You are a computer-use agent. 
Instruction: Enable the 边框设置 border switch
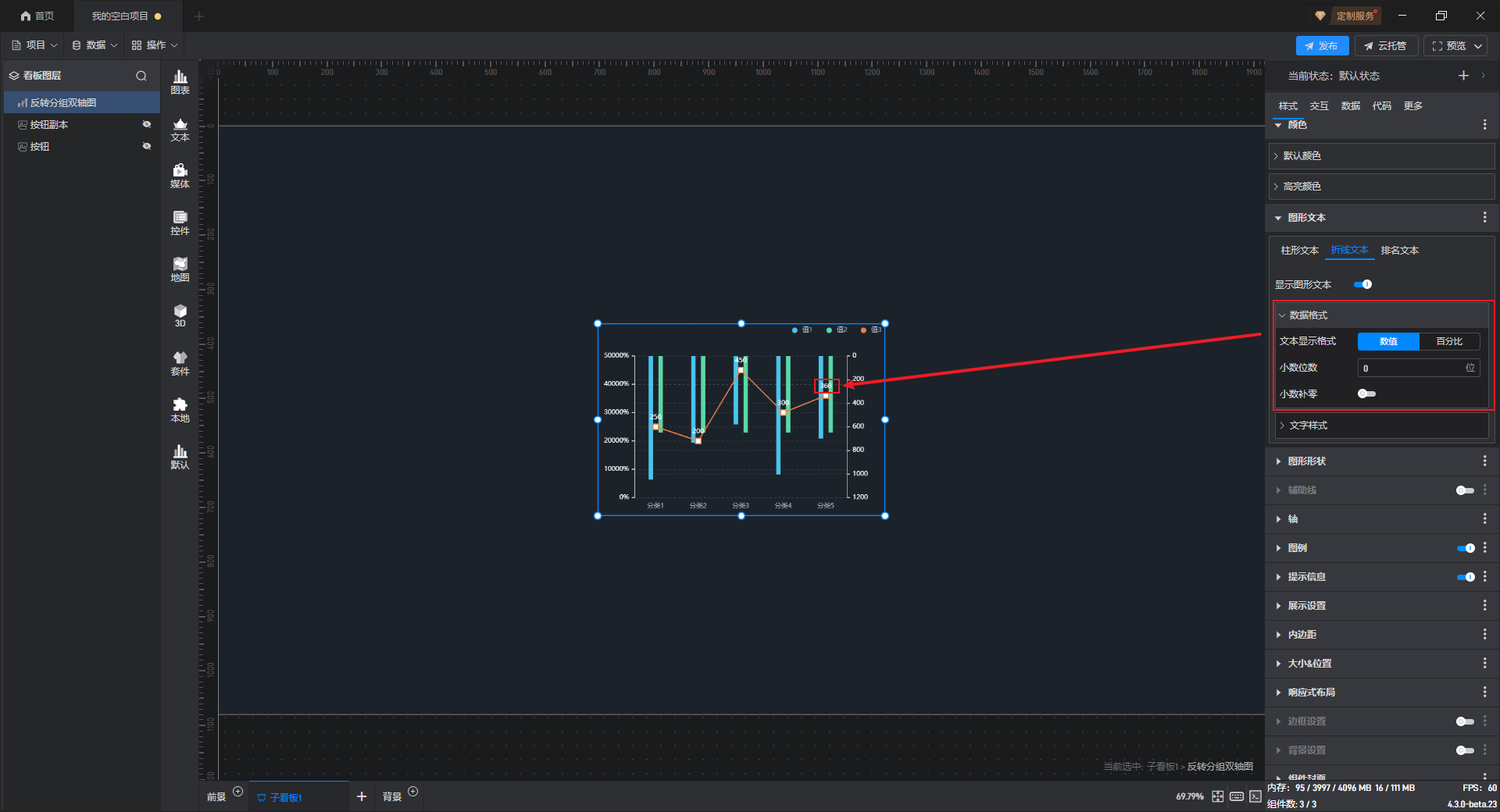click(x=1465, y=721)
